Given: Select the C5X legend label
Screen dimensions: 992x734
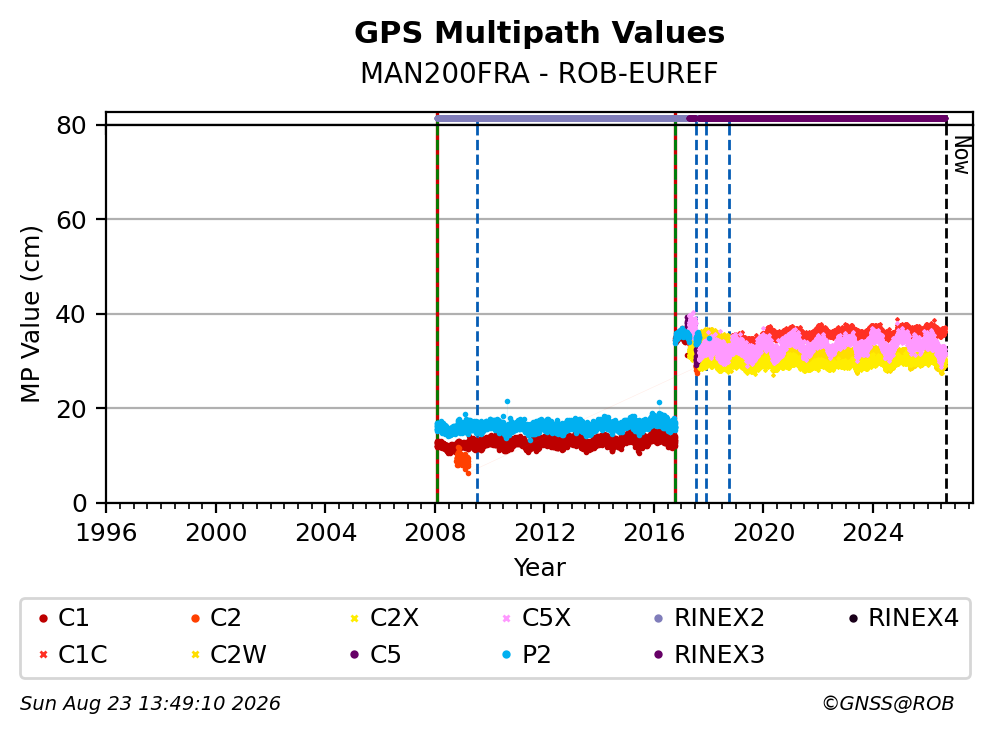Looking at the screenshot, I should point(547,618).
